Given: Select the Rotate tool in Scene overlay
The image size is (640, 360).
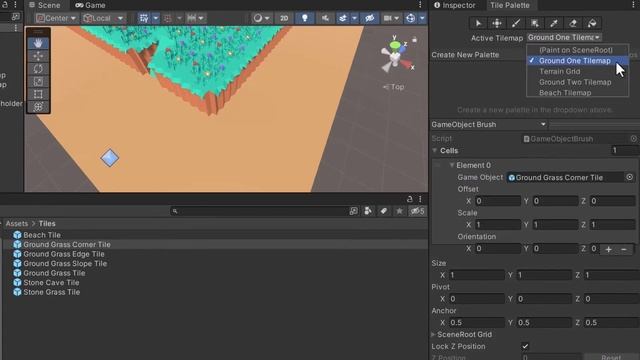Looking at the screenshot, I should click(38, 69).
